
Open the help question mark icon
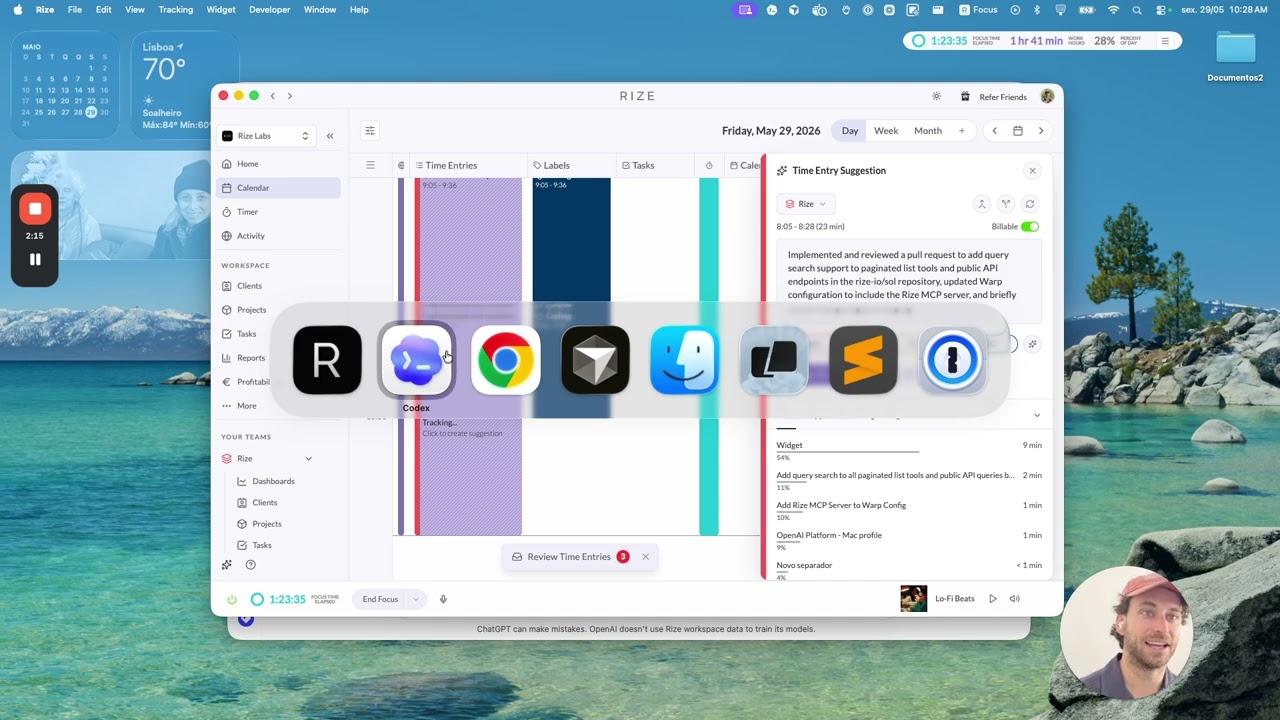coord(251,565)
